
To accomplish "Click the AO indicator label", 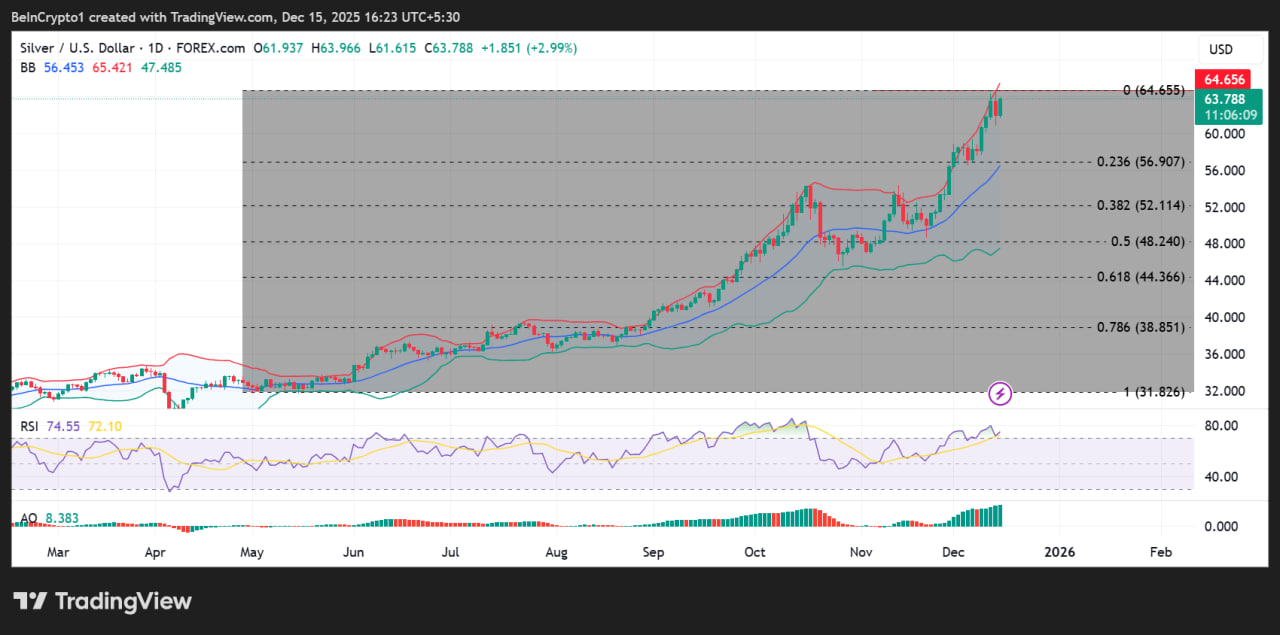I will tap(29, 518).
